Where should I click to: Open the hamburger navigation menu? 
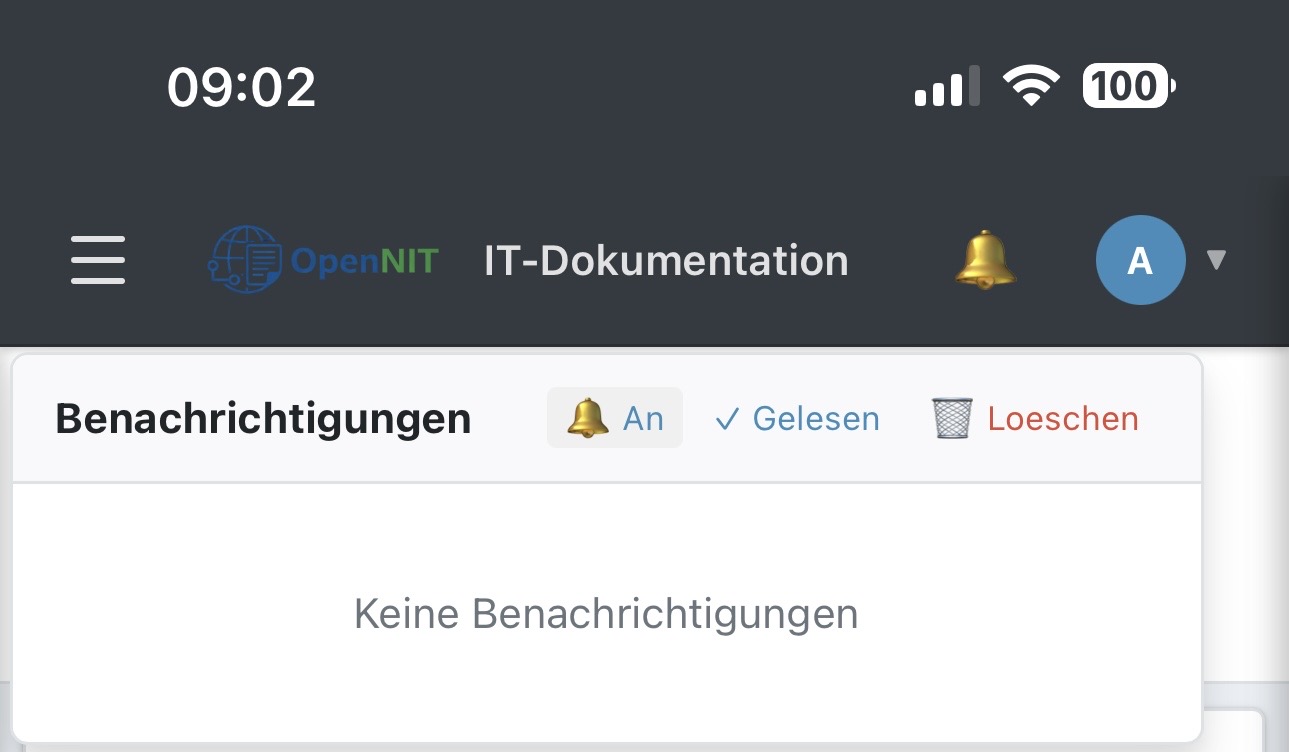[98, 260]
